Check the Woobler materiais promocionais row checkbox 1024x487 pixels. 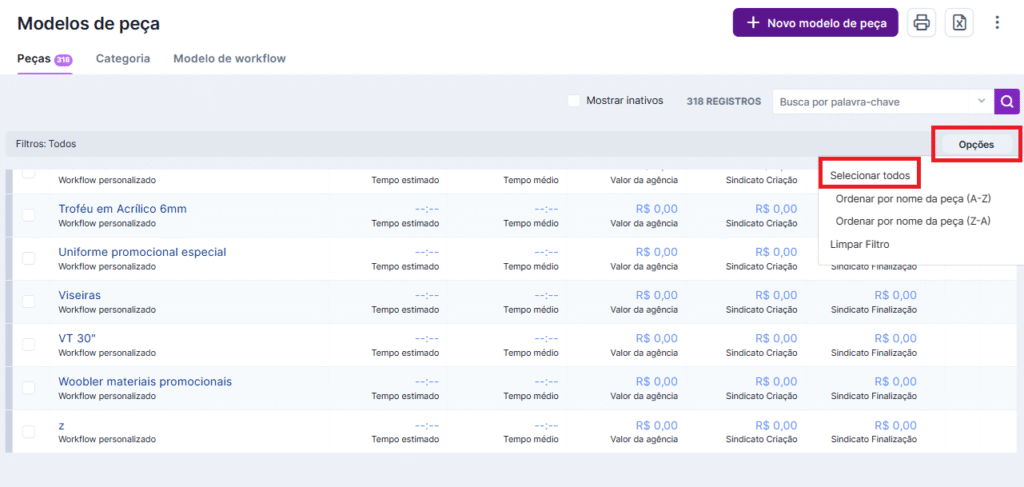[29, 387]
